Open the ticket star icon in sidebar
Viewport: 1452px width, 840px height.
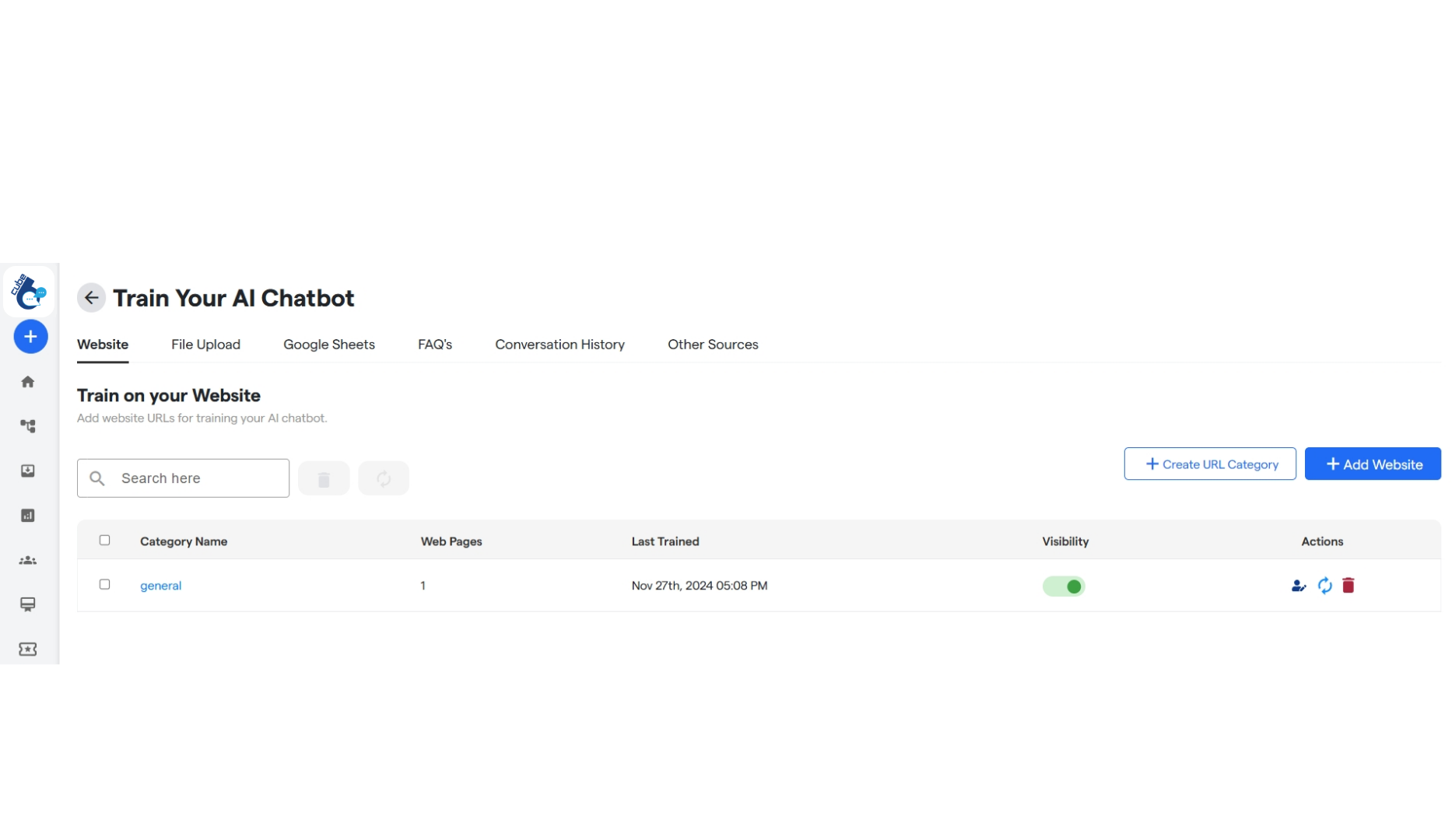[x=28, y=649]
